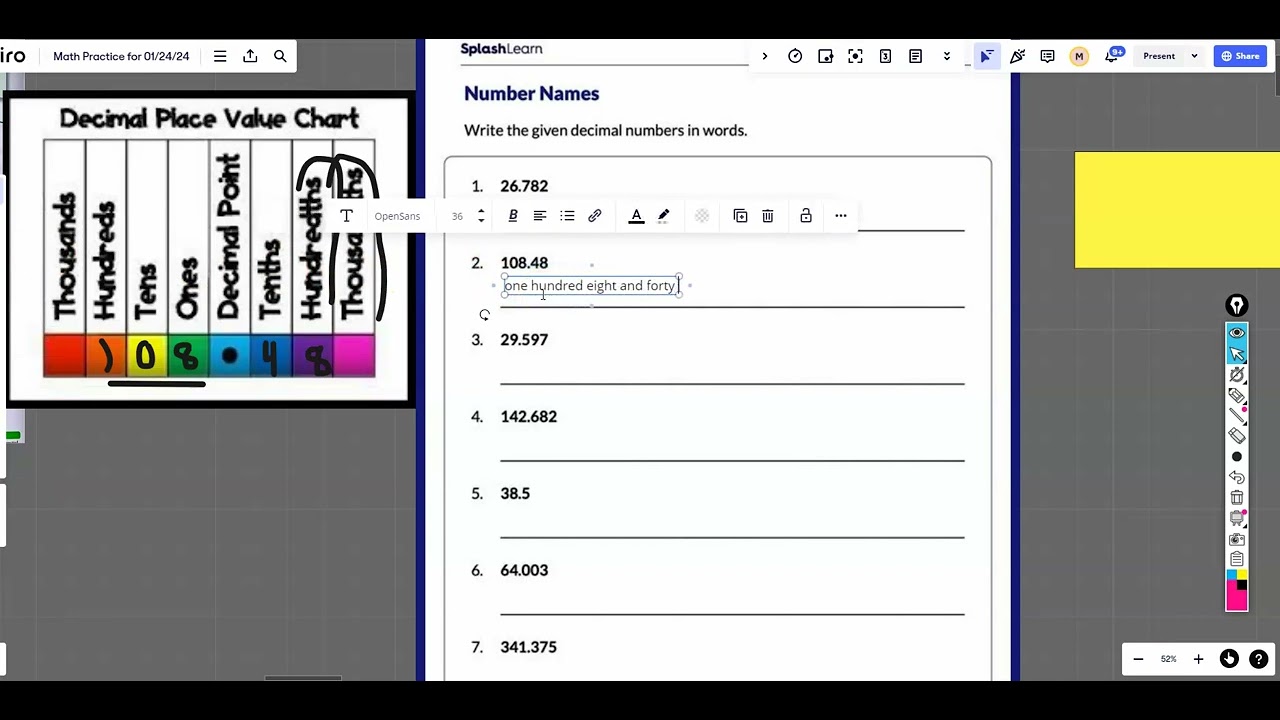
Task: Click the focus/capture frame icon in top toolbar
Action: tap(855, 56)
